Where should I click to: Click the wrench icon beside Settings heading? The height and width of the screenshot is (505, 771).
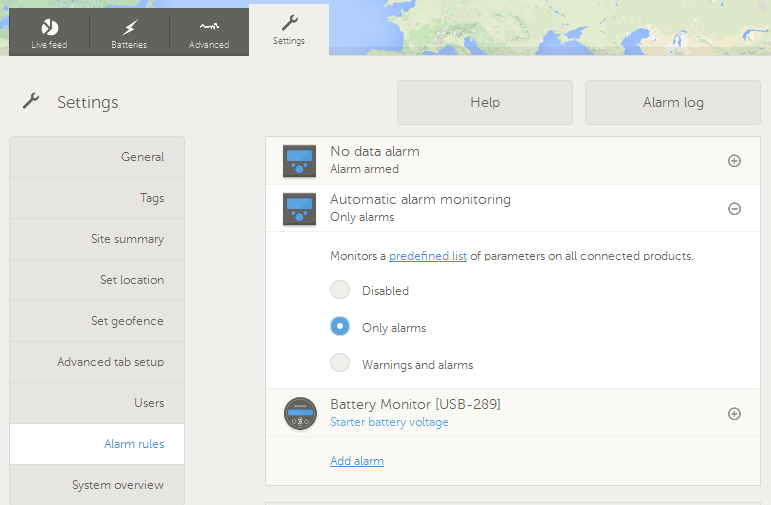pyautogui.click(x=31, y=101)
